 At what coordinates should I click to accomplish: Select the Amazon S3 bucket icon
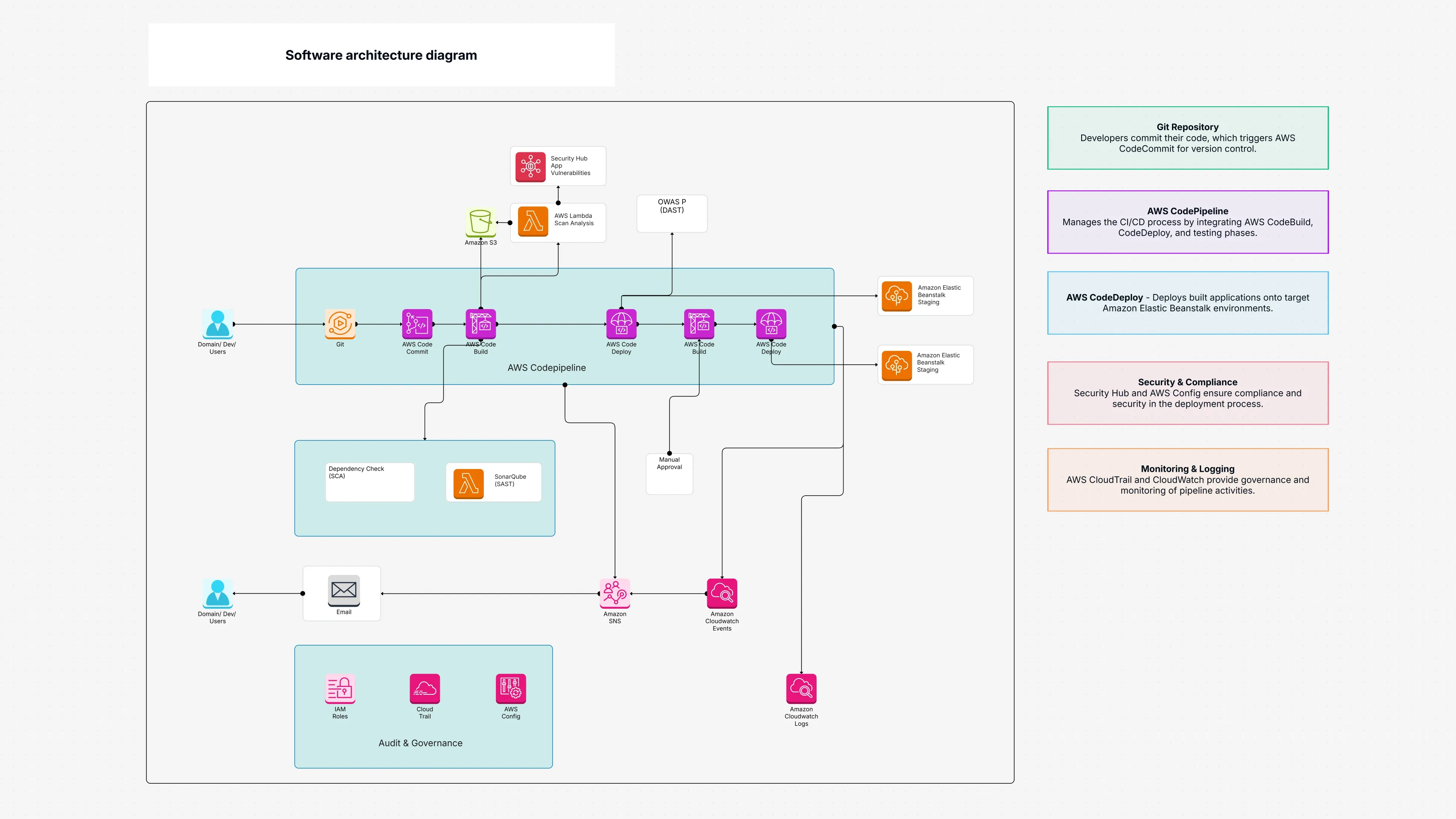480,224
